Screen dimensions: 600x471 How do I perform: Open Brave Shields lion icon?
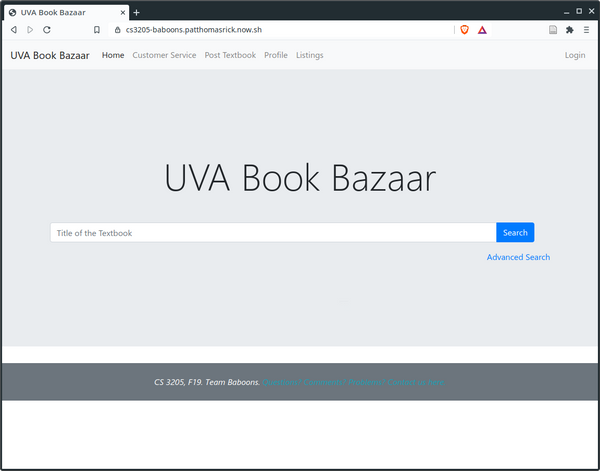(x=465, y=30)
